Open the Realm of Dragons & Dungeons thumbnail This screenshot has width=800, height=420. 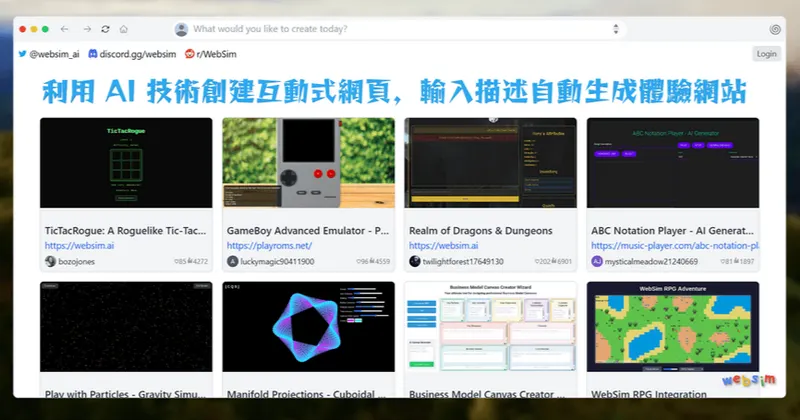490,163
